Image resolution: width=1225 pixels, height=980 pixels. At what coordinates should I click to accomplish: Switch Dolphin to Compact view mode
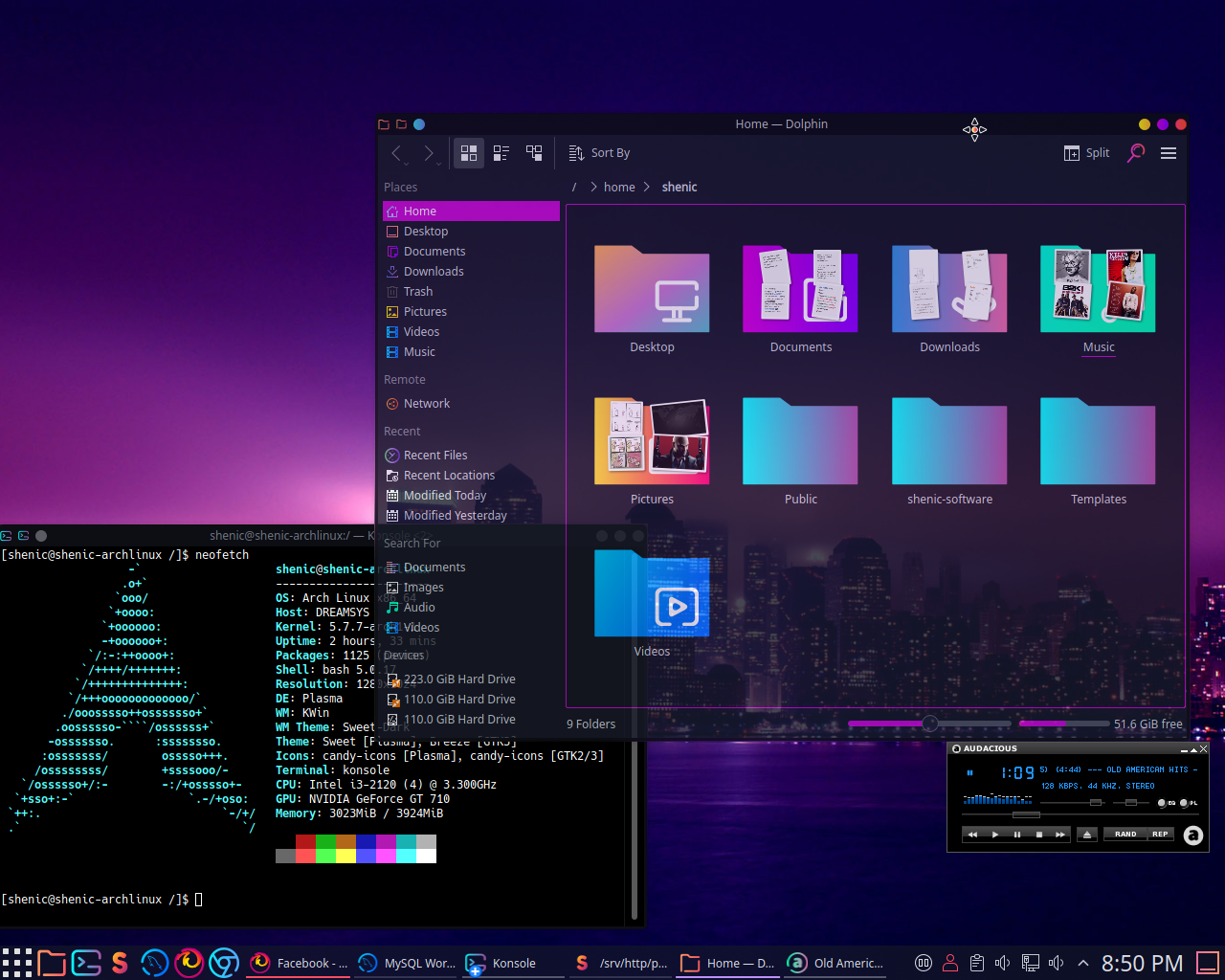coord(501,153)
